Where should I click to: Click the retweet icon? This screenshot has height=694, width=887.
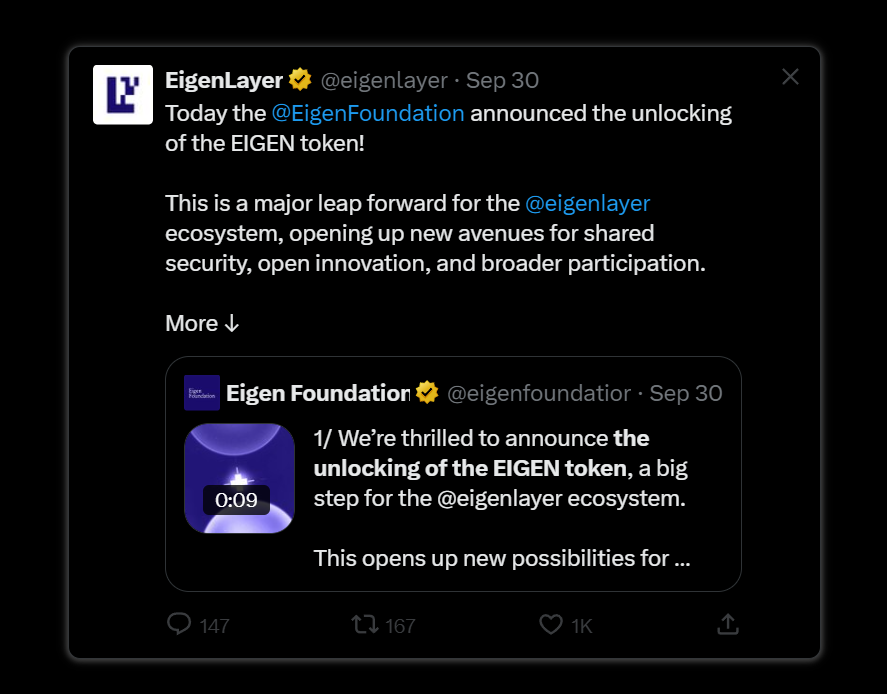[365, 624]
